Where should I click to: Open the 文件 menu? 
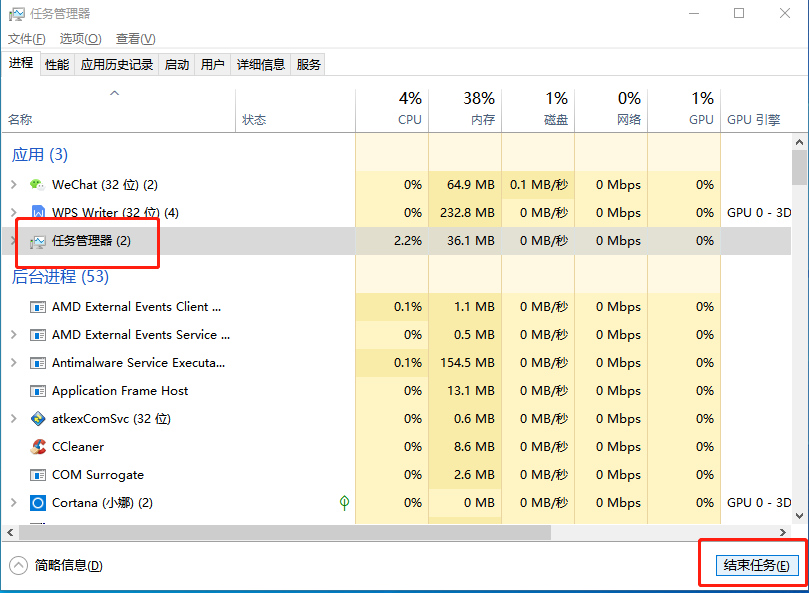point(27,39)
